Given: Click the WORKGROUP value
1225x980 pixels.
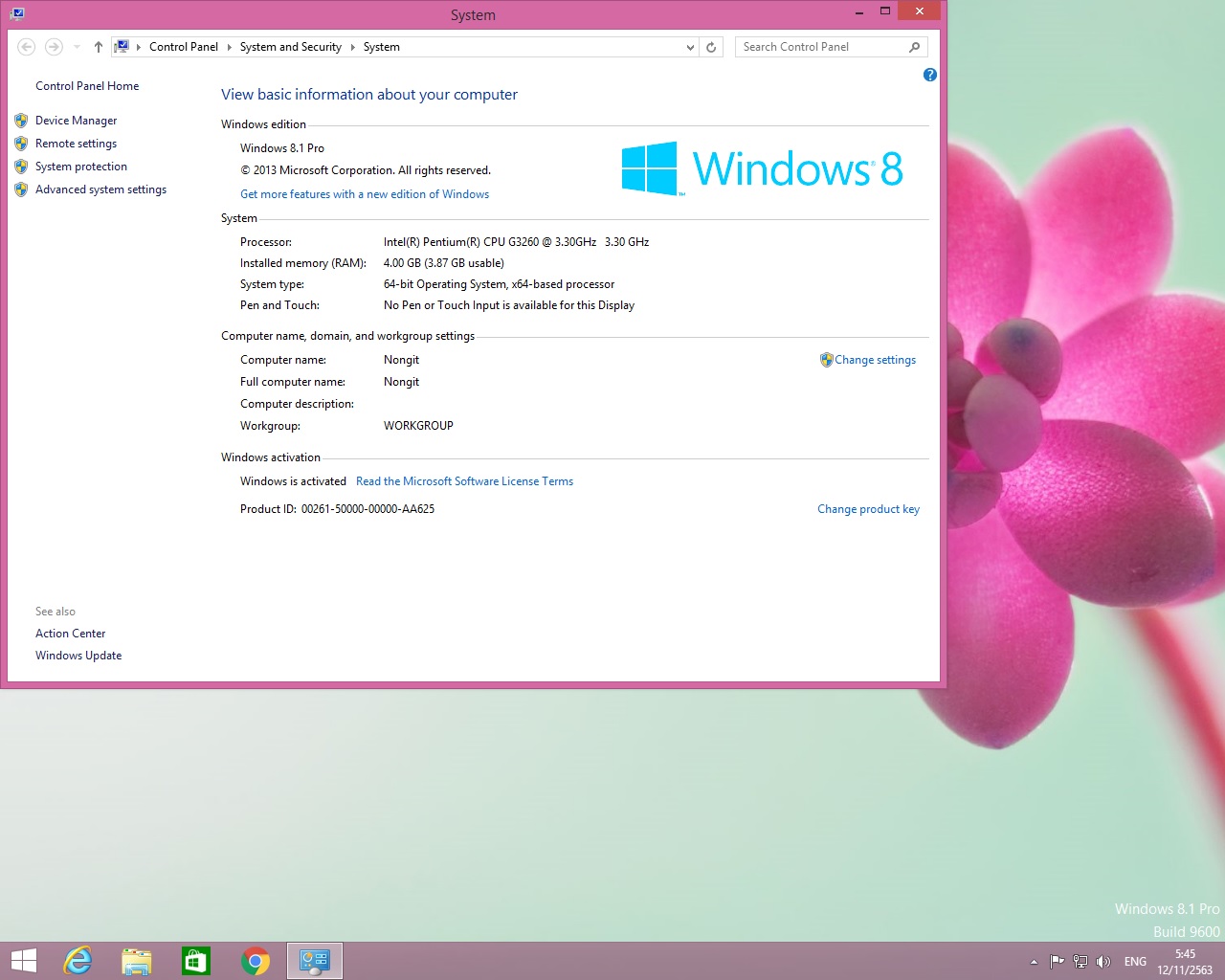Looking at the screenshot, I should [x=418, y=426].
